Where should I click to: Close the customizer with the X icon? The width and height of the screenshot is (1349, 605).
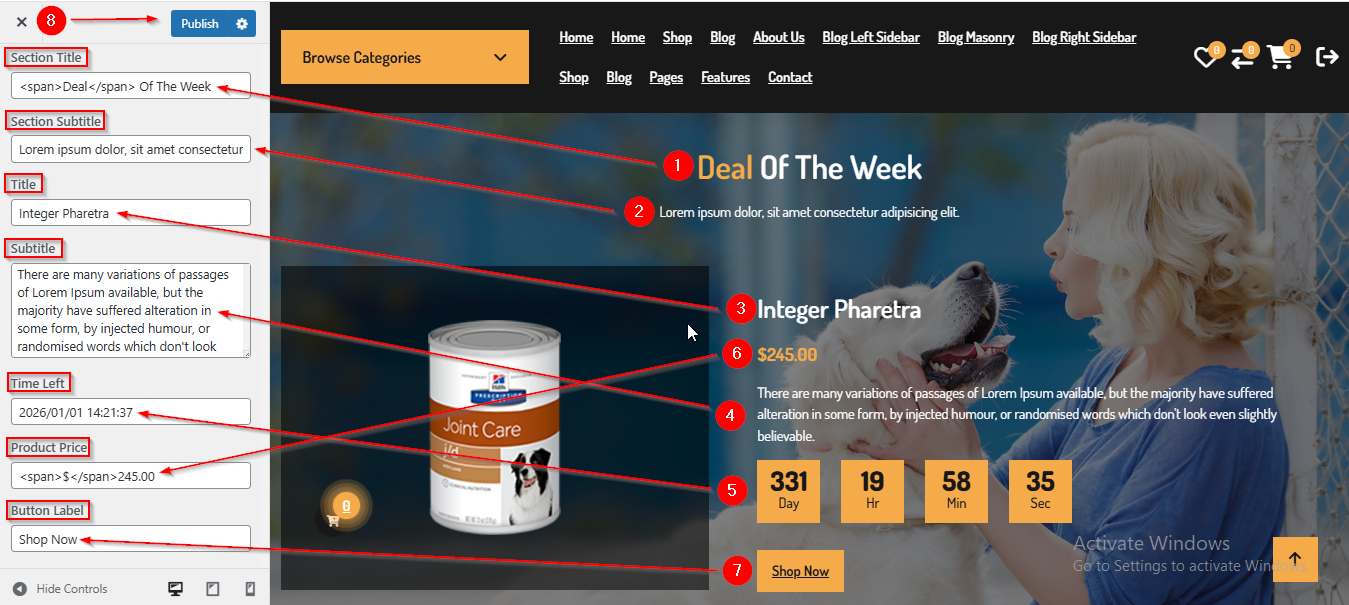click(x=21, y=22)
